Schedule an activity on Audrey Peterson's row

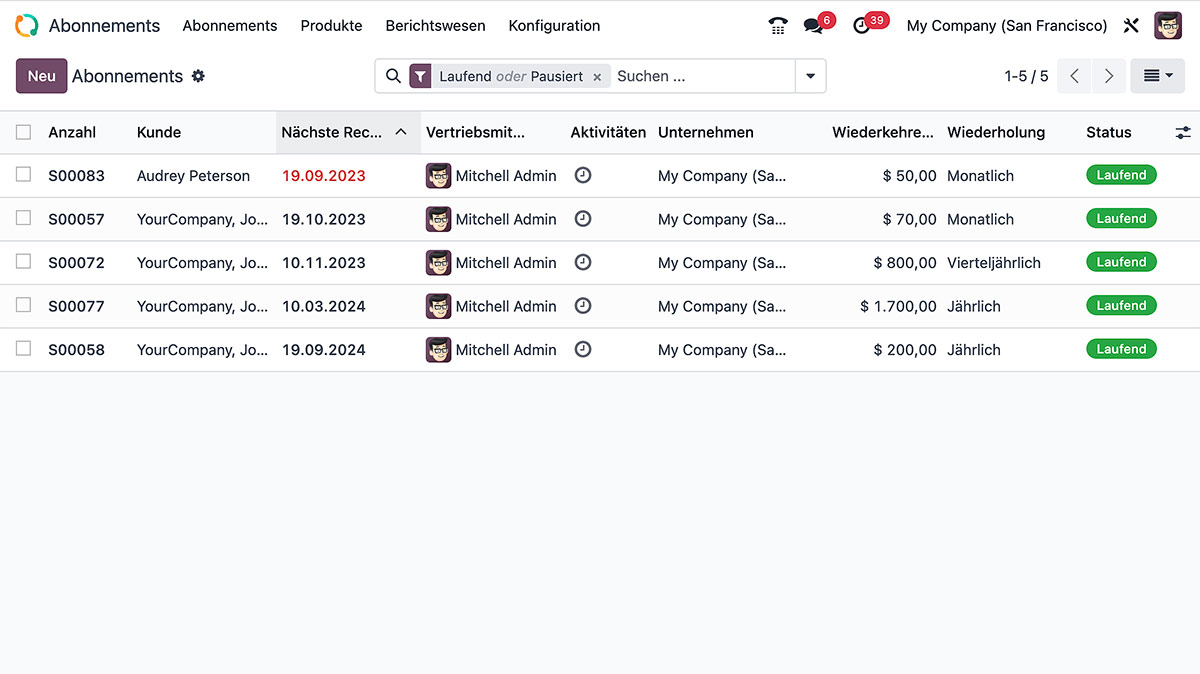(x=583, y=175)
